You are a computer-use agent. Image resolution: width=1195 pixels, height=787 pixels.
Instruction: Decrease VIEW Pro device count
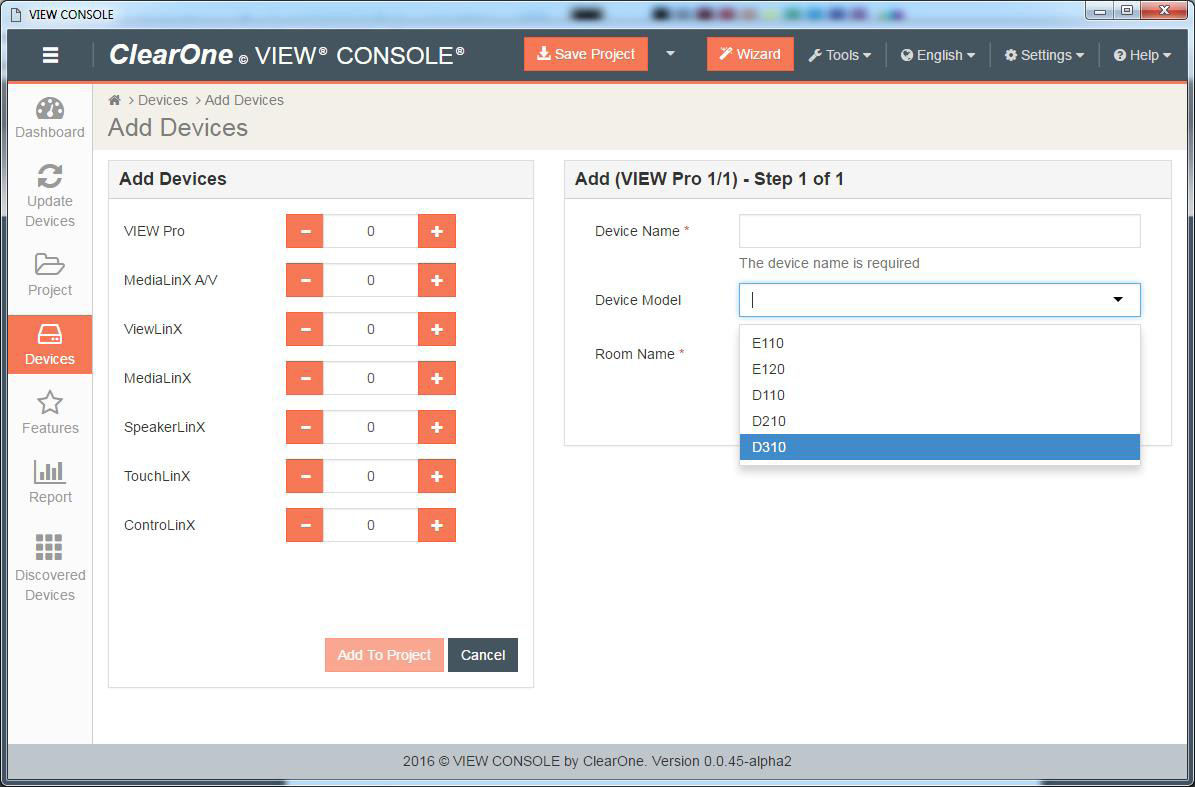pyautogui.click(x=305, y=231)
